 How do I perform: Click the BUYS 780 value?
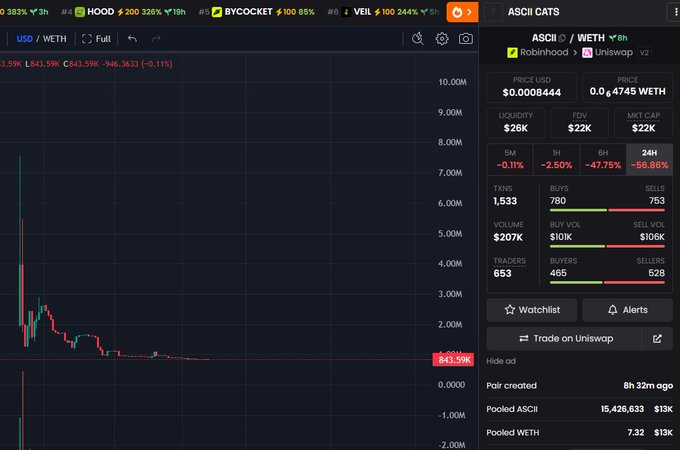[558, 201]
